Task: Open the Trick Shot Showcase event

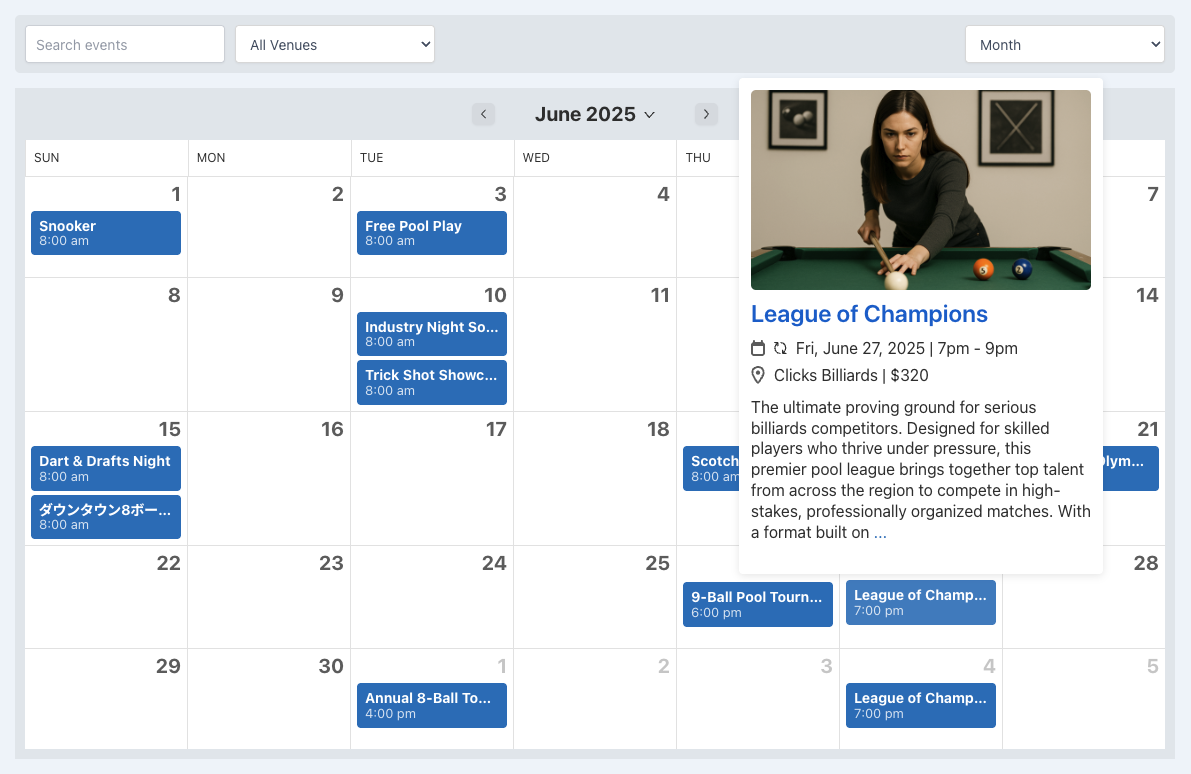Action: [431, 383]
